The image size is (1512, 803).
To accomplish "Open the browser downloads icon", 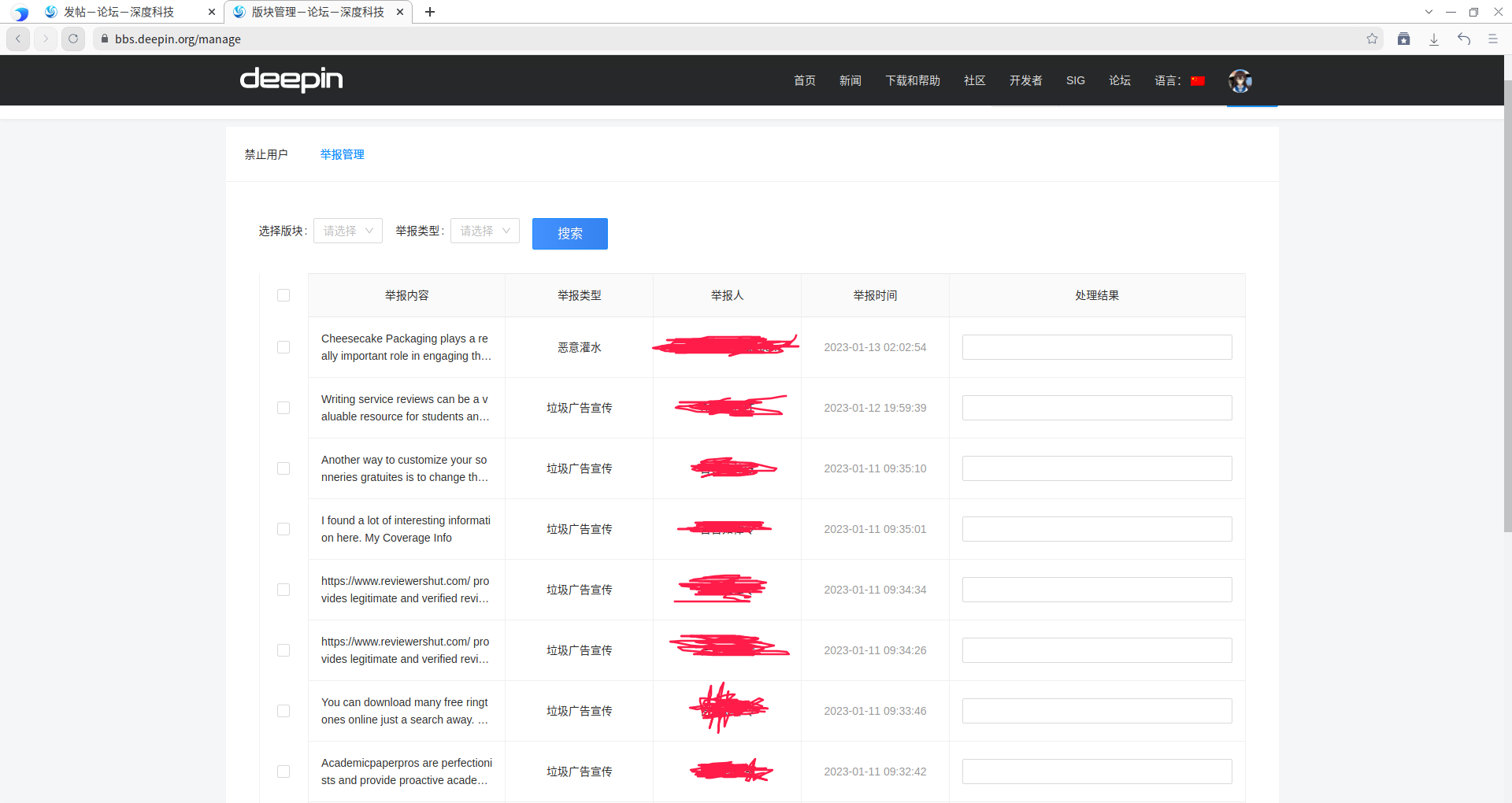I will point(1433,39).
